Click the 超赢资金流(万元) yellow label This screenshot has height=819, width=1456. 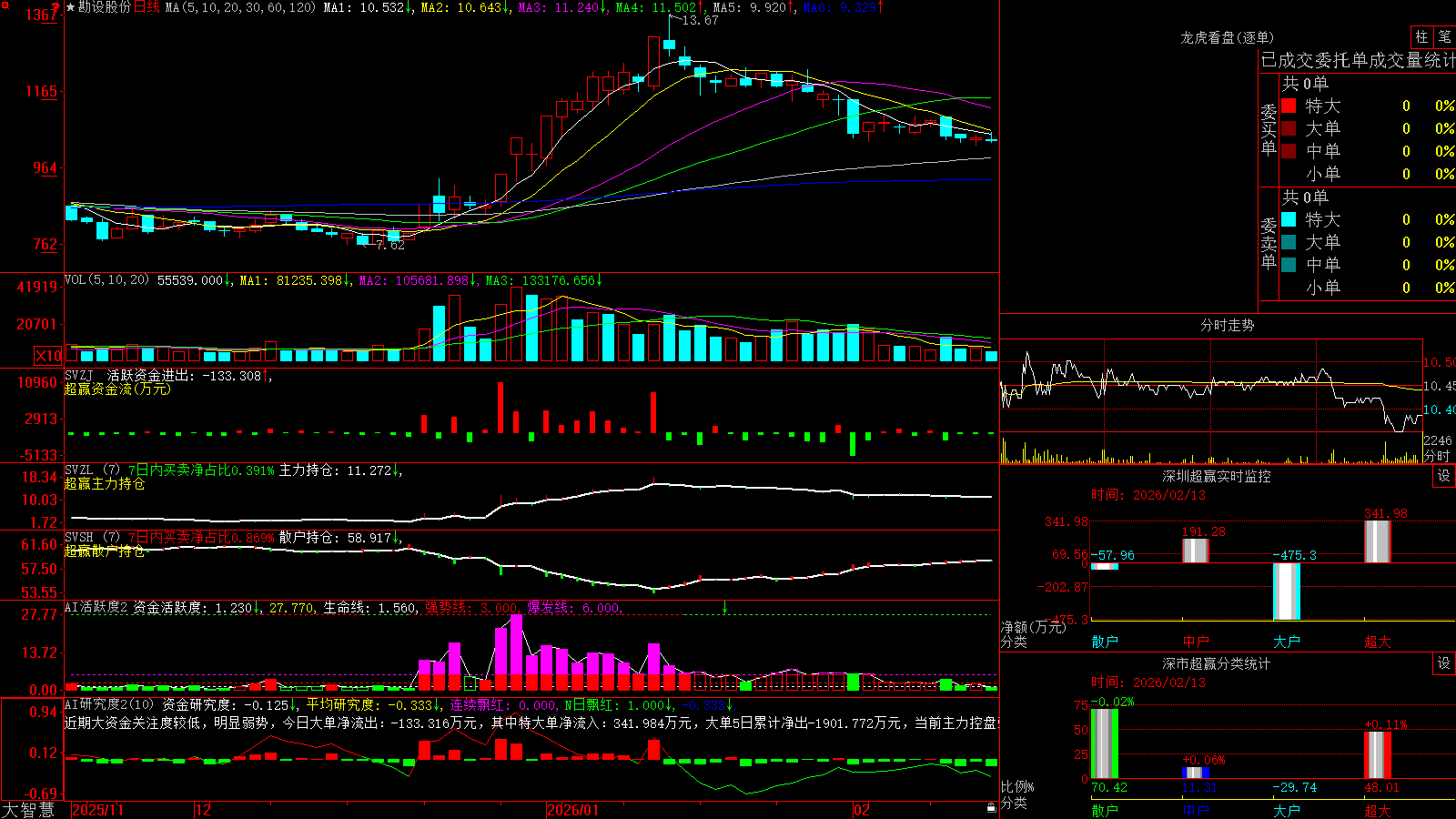point(117,389)
